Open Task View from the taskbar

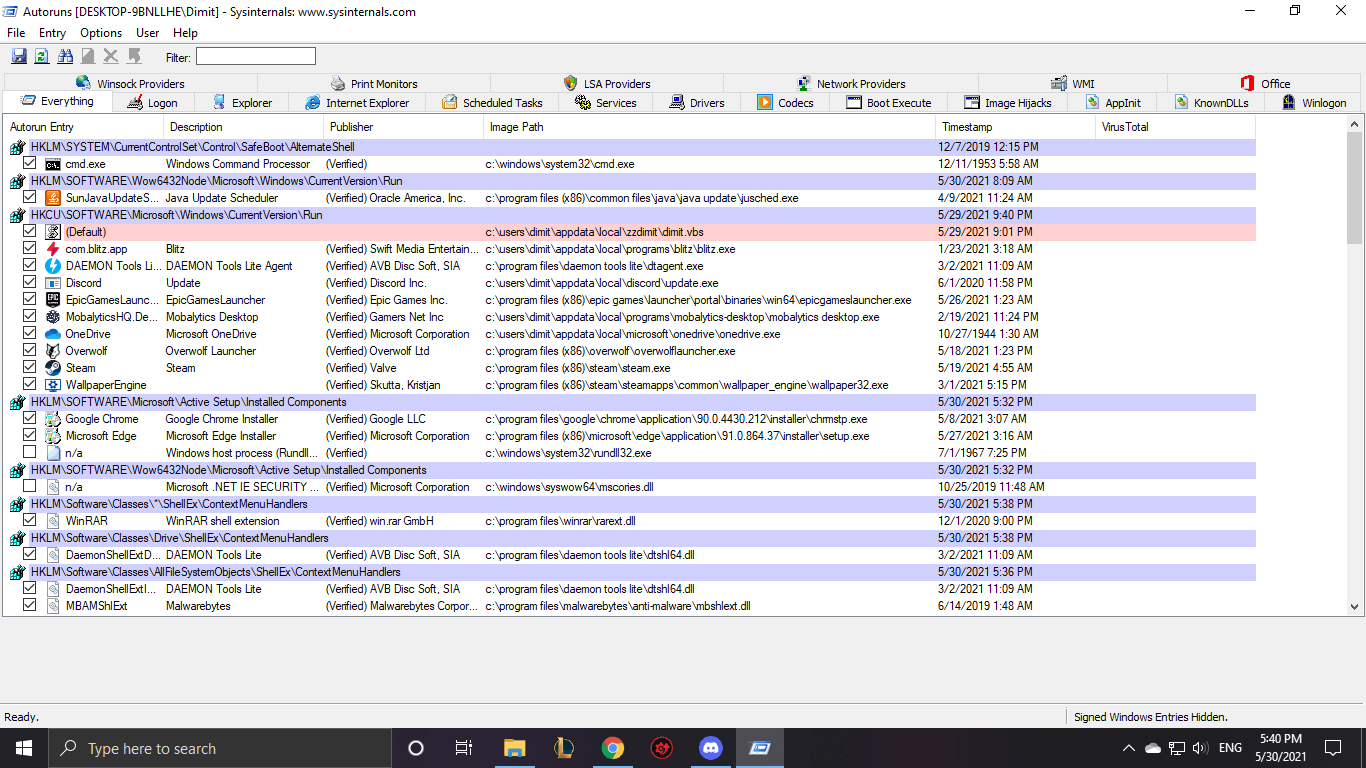[x=463, y=748]
